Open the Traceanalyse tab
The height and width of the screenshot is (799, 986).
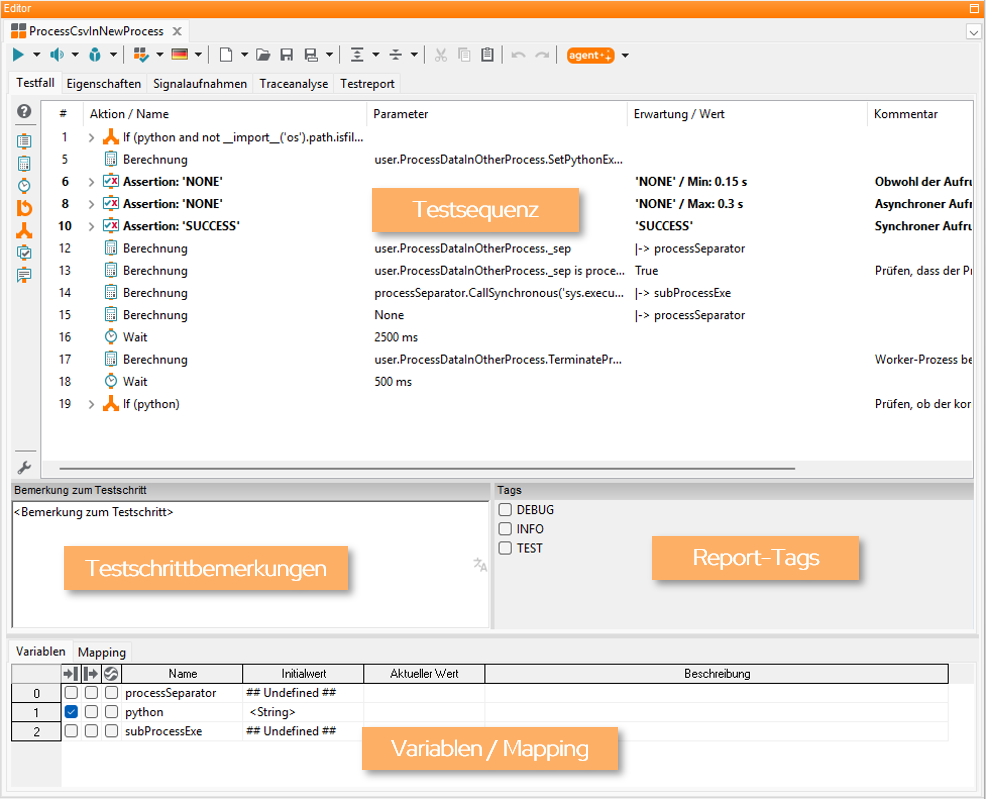pyautogui.click(x=294, y=84)
